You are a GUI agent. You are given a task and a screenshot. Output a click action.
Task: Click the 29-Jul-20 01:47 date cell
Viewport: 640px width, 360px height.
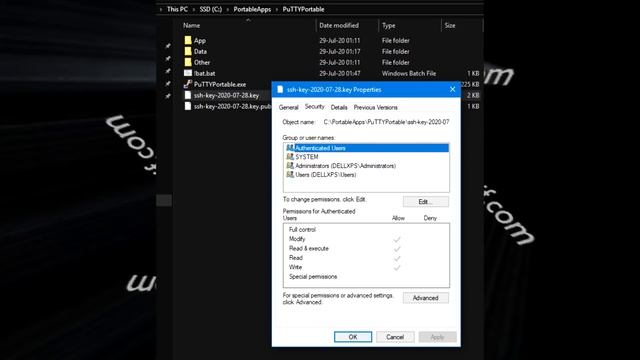click(x=340, y=73)
